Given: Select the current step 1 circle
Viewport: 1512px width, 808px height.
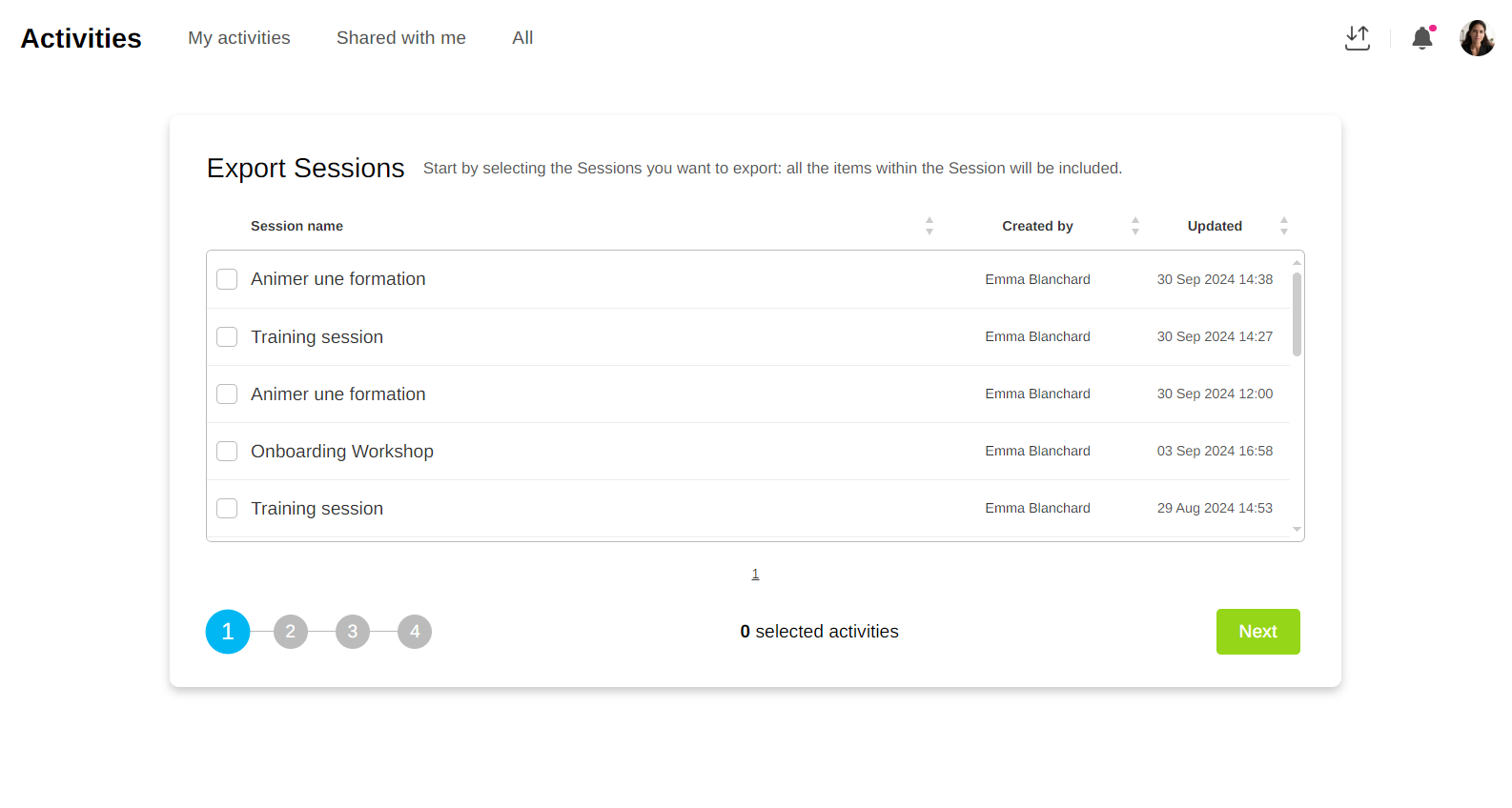Looking at the screenshot, I should 228,632.
